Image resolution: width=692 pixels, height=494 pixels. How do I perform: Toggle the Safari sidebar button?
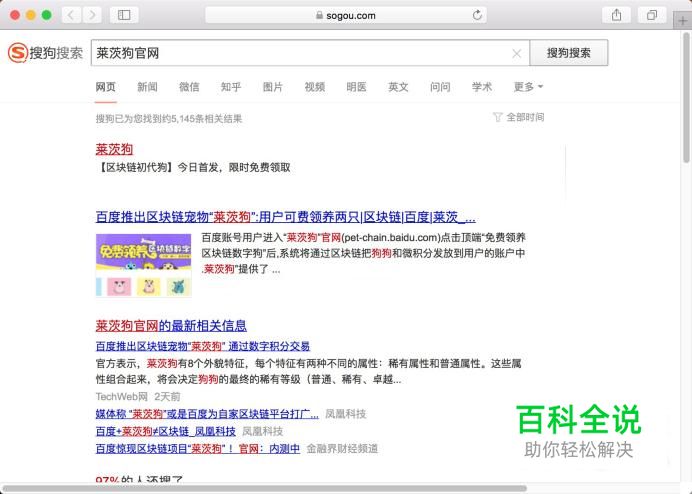[x=124, y=15]
